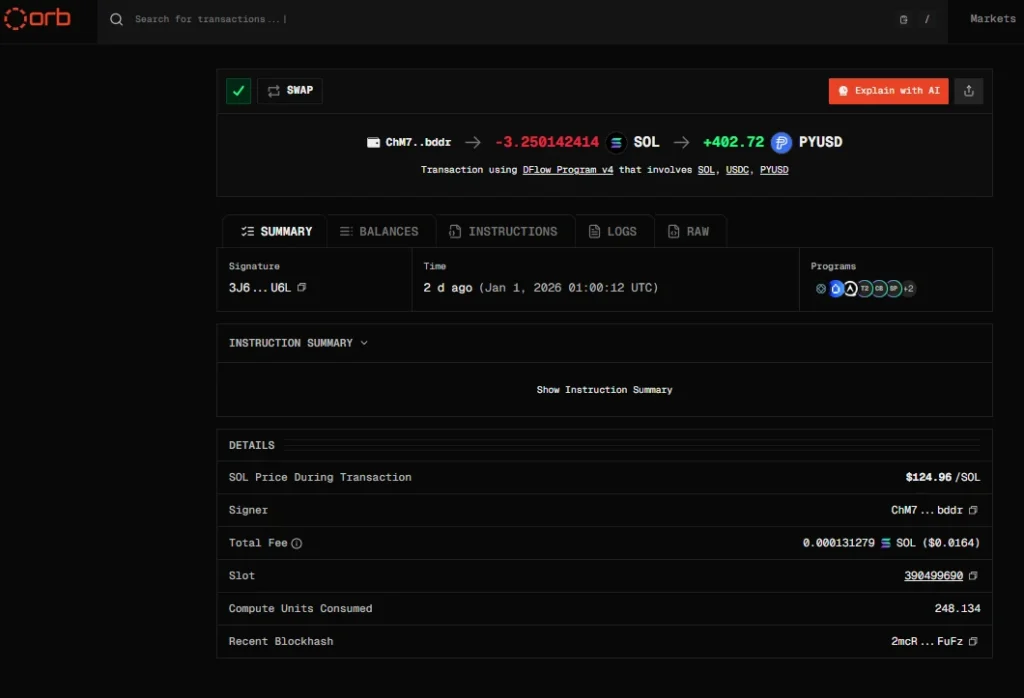Click the magnifying glass search icon

pyautogui.click(x=116, y=18)
